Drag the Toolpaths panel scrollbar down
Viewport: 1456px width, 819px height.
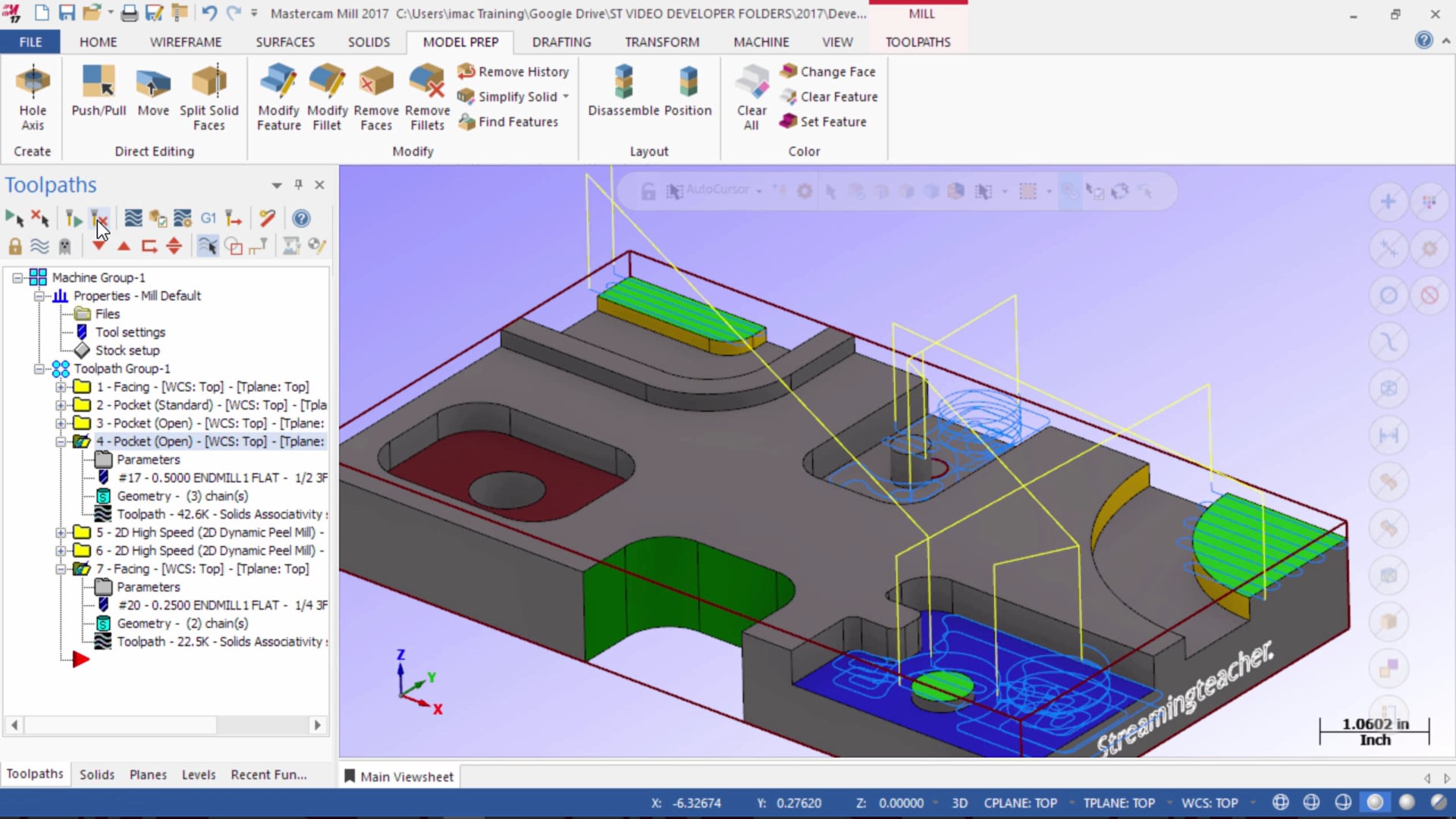coord(318,724)
